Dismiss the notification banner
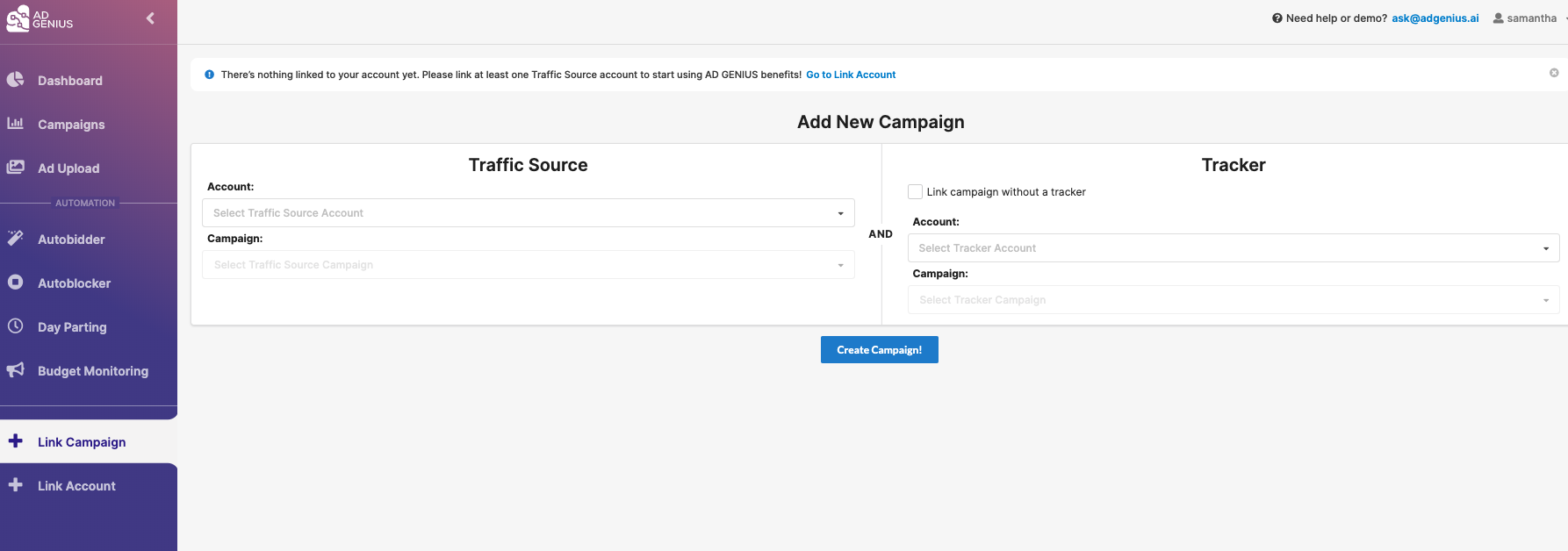Viewport: 1568px width, 551px height. pyautogui.click(x=1554, y=73)
